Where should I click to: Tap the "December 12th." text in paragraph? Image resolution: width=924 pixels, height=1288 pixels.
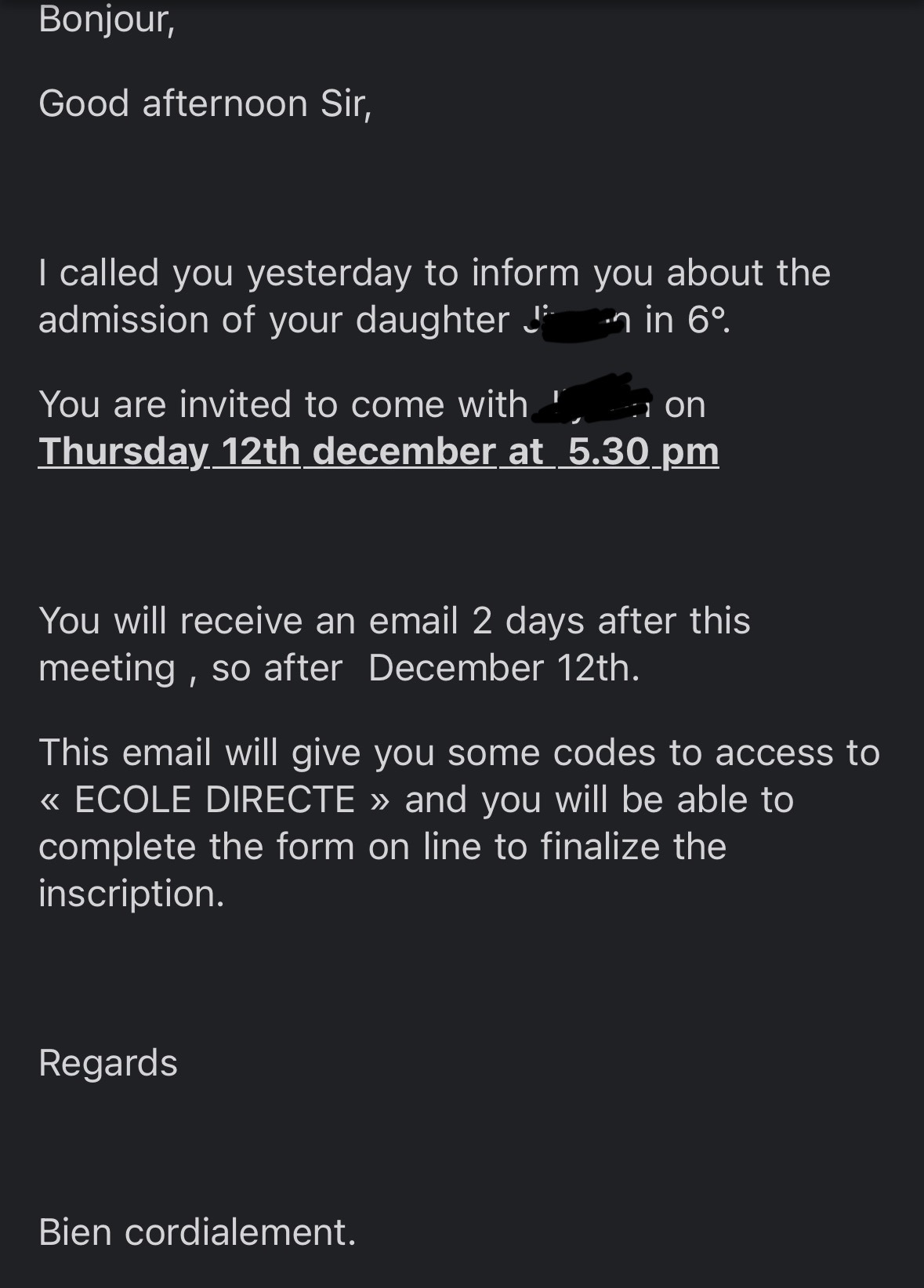504,668
